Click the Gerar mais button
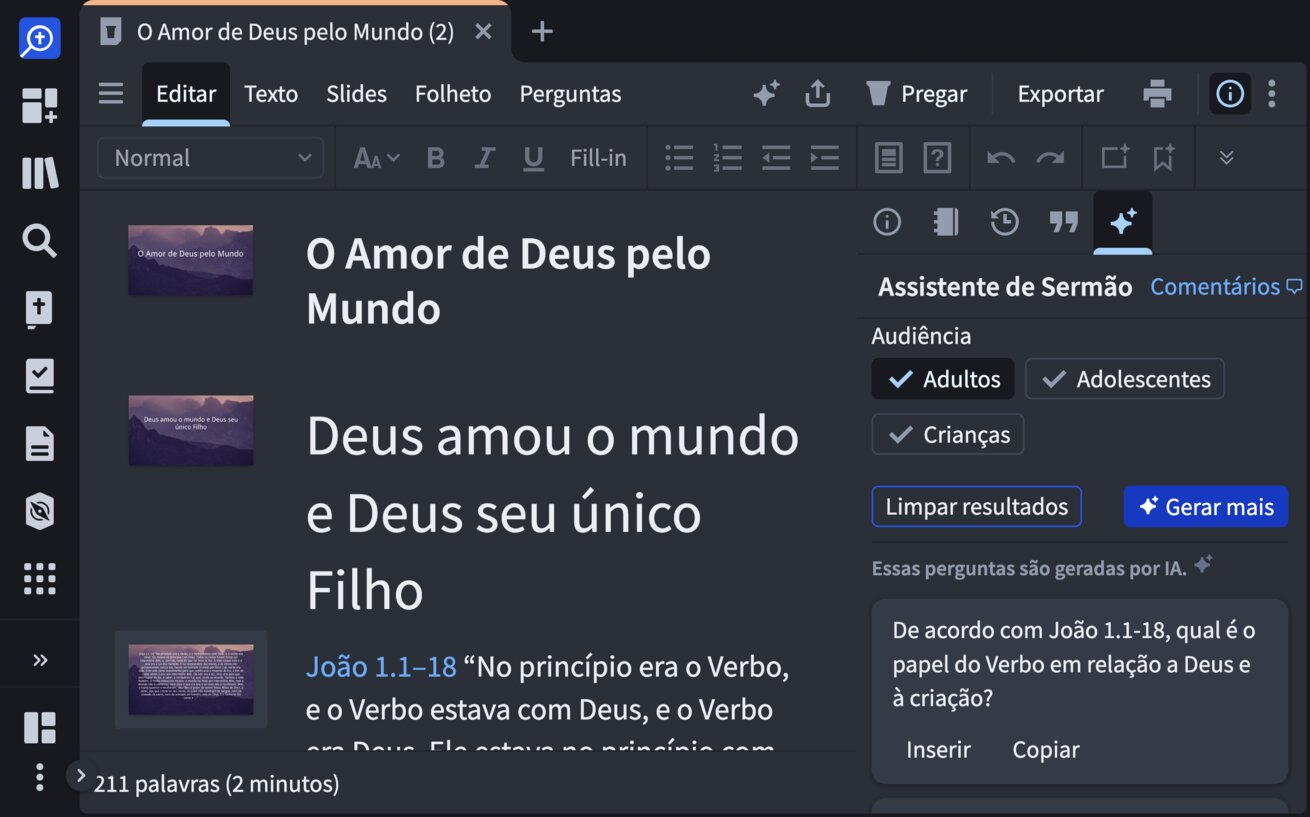The image size is (1310, 817). click(x=1205, y=507)
